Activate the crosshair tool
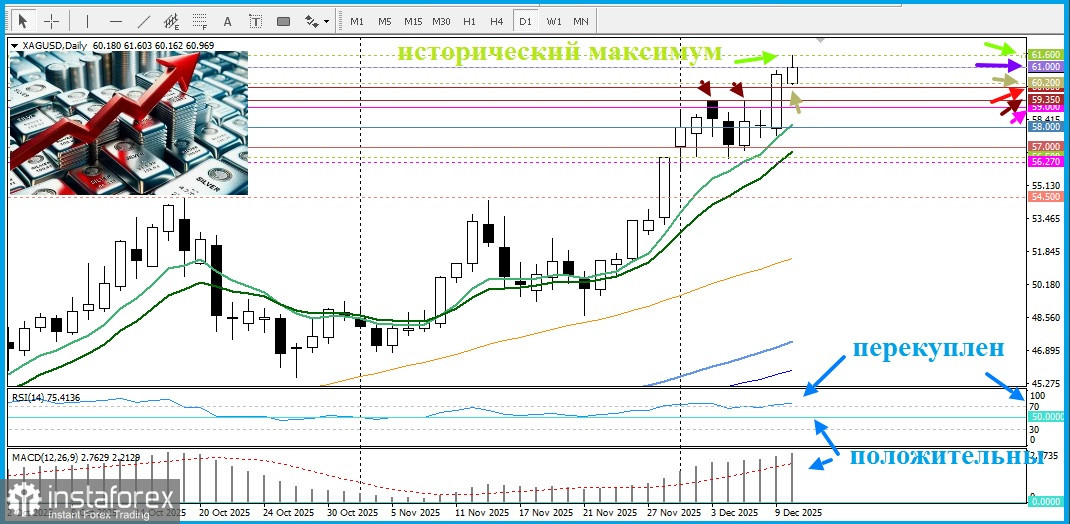The image size is (1070, 524). tap(52, 21)
